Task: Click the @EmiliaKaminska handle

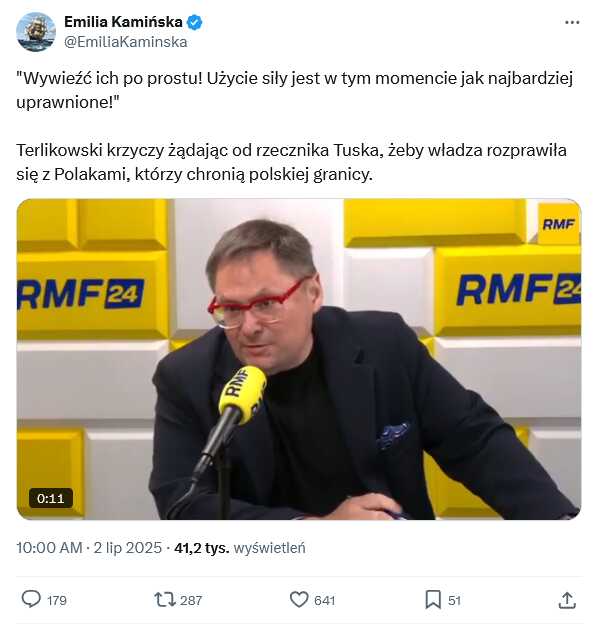Action: click(126, 42)
